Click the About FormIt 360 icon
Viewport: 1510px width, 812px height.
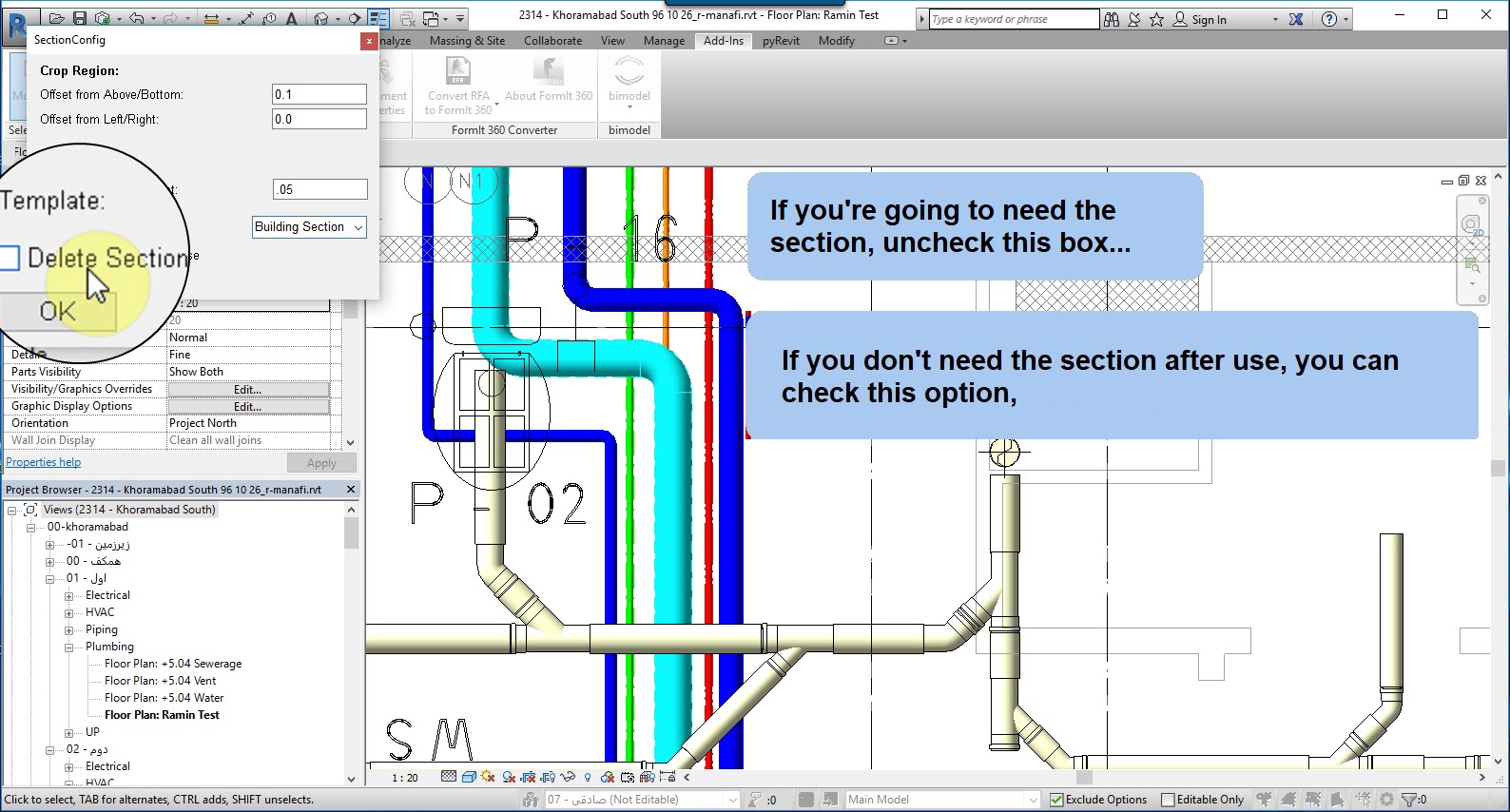549,70
